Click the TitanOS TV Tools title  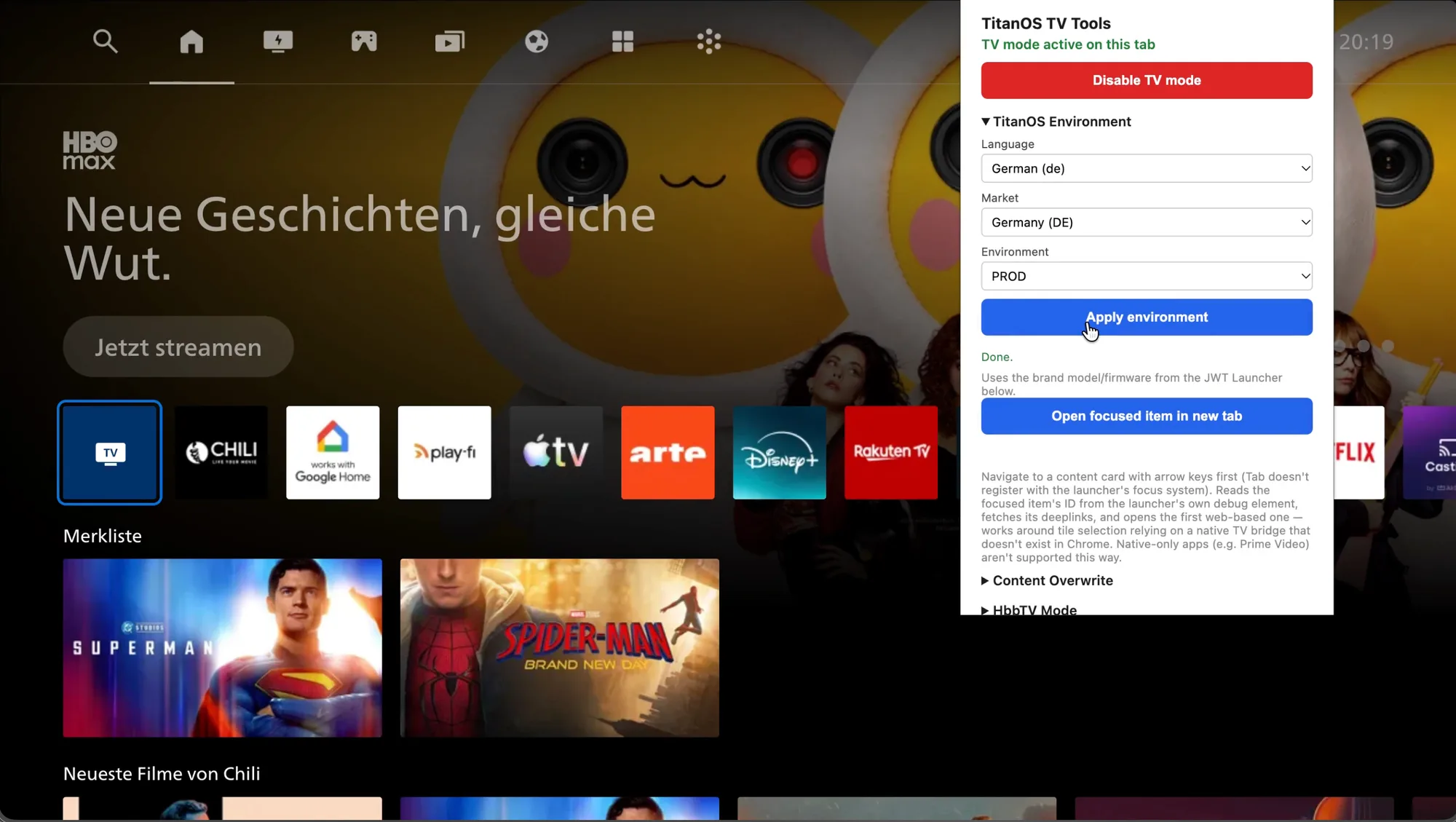tap(1046, 23)
